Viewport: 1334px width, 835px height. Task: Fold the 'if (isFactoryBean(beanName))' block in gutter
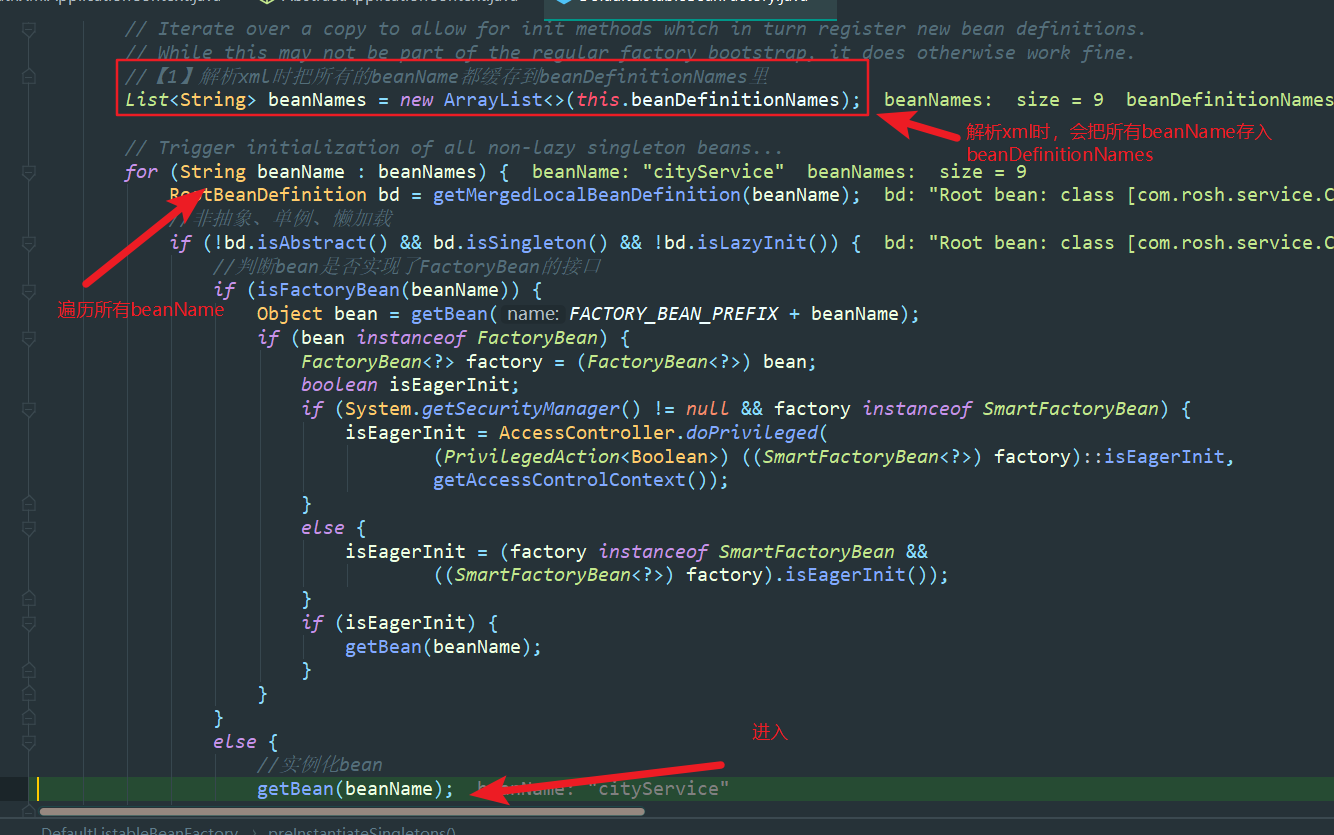pyautogui.click(x=29, y=291)
